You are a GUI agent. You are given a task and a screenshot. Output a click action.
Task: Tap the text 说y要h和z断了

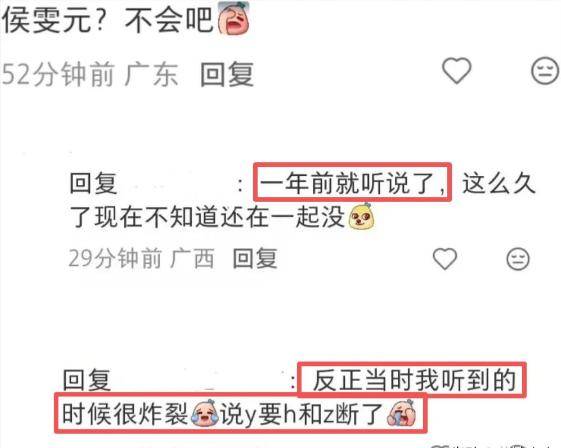tap(302, 414)
